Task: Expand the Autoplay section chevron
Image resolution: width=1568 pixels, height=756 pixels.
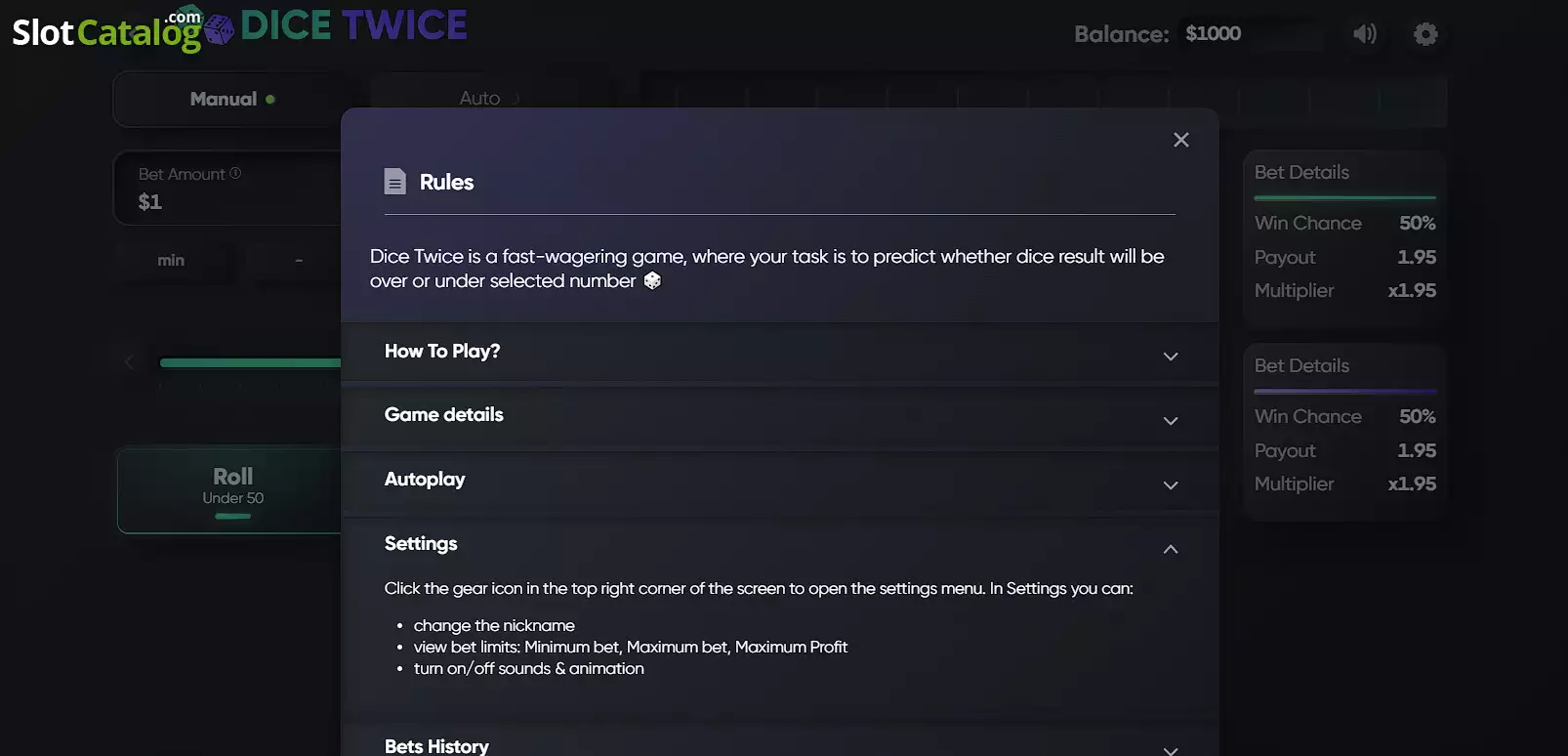Action: click(x=1171, y=485)
